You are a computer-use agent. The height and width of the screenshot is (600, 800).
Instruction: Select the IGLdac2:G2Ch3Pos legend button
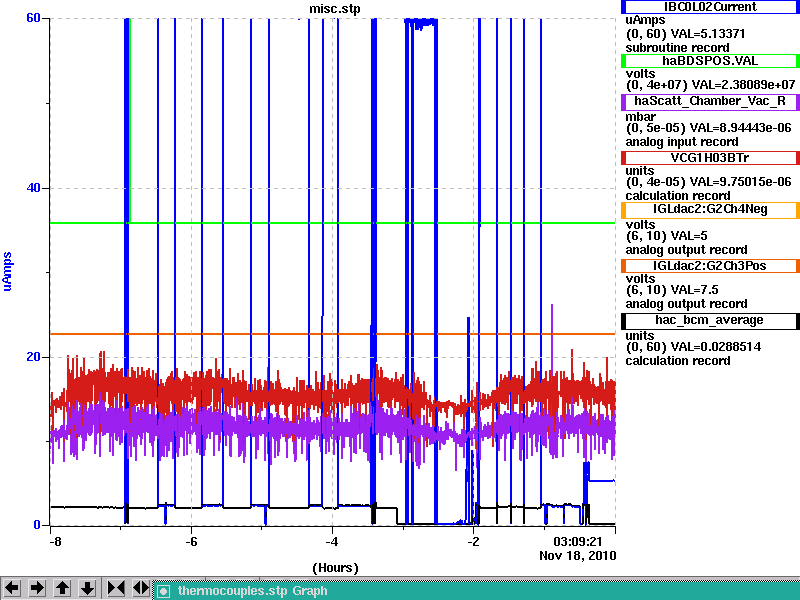[x=710, y=266]
